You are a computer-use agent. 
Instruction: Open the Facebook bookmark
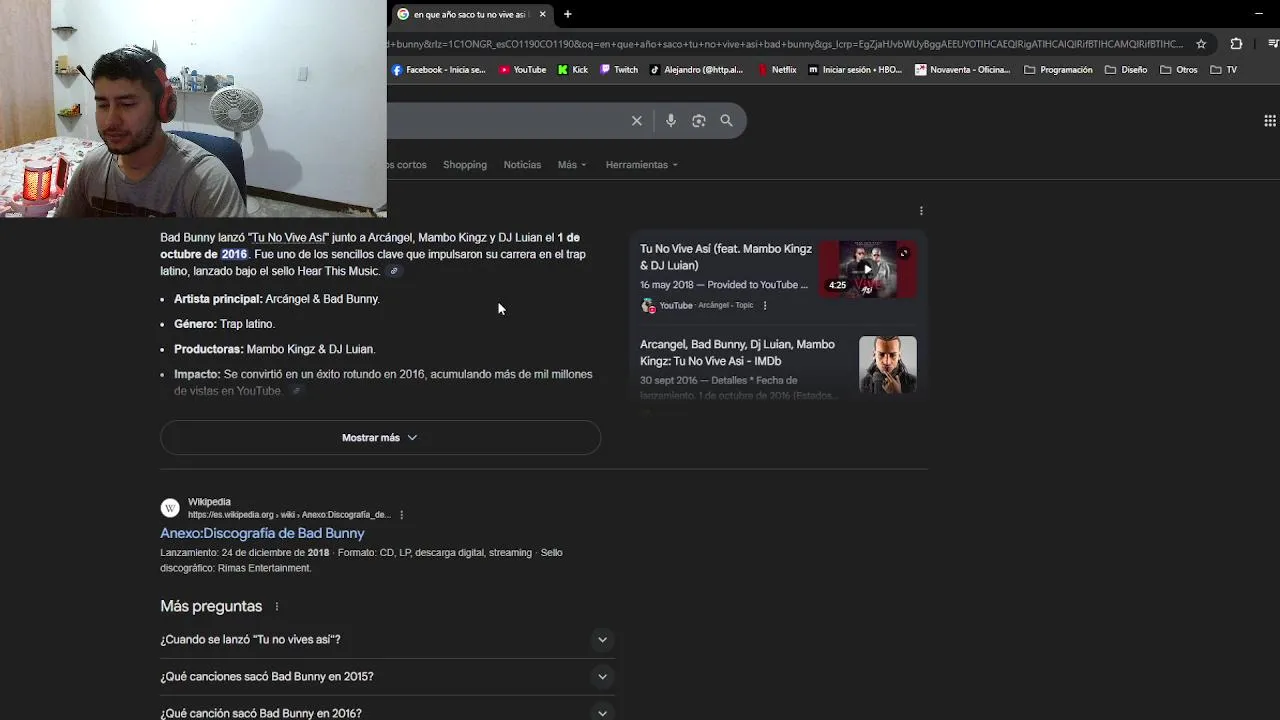[x=439, y=70]
